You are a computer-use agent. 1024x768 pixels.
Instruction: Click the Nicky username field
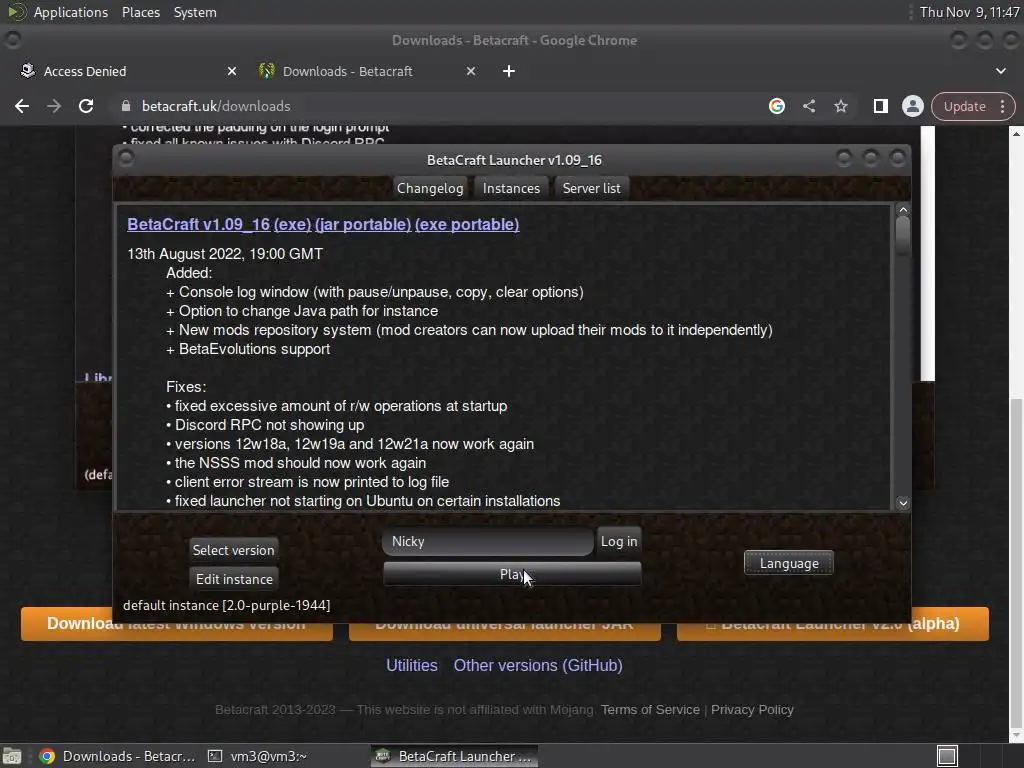488,541
